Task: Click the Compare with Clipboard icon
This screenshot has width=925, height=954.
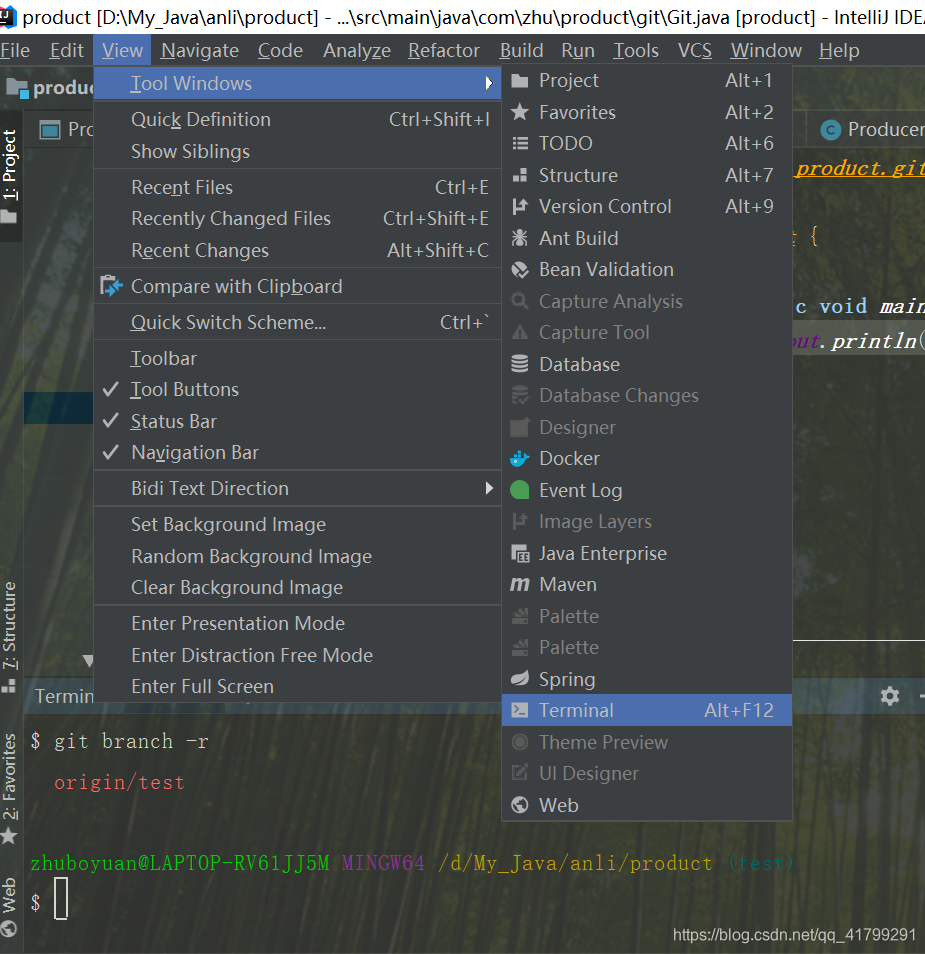Action: [111, 286]
